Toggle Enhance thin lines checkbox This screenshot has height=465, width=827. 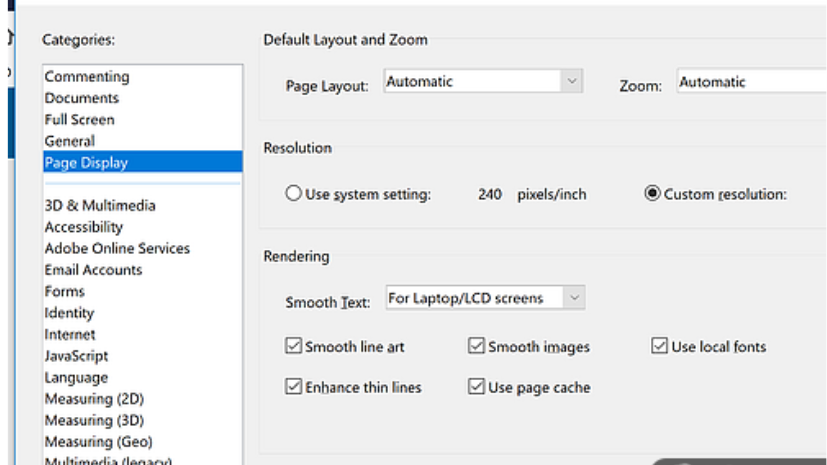(x=294, y=387)
